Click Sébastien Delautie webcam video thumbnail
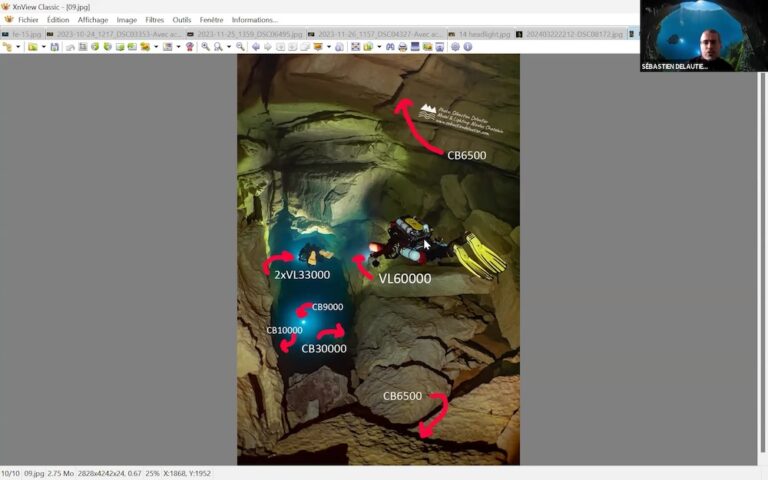768x480 pixels. (x=704, y=36)
